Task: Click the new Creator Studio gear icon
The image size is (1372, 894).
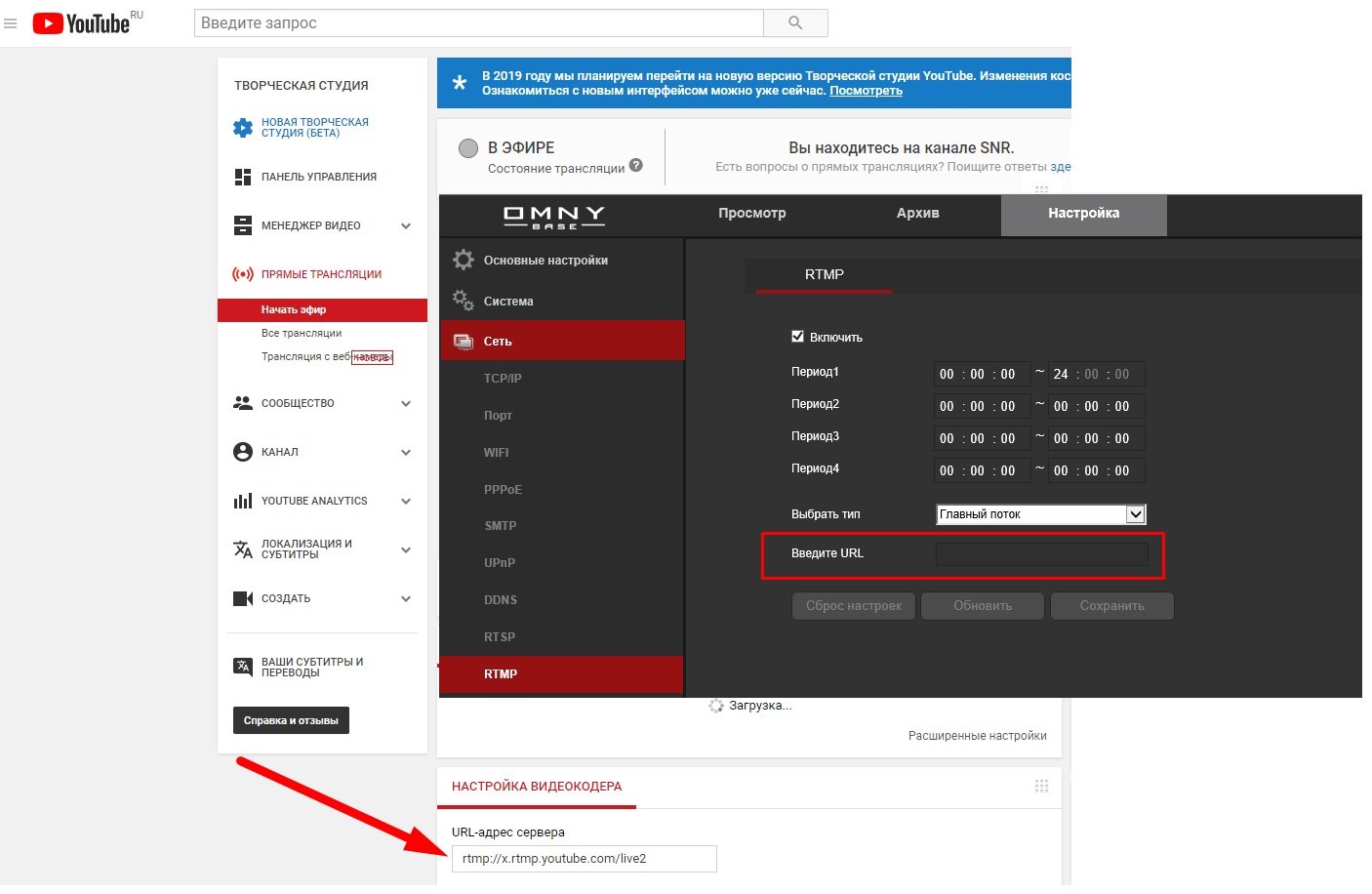Action: (x=243, y=128)
